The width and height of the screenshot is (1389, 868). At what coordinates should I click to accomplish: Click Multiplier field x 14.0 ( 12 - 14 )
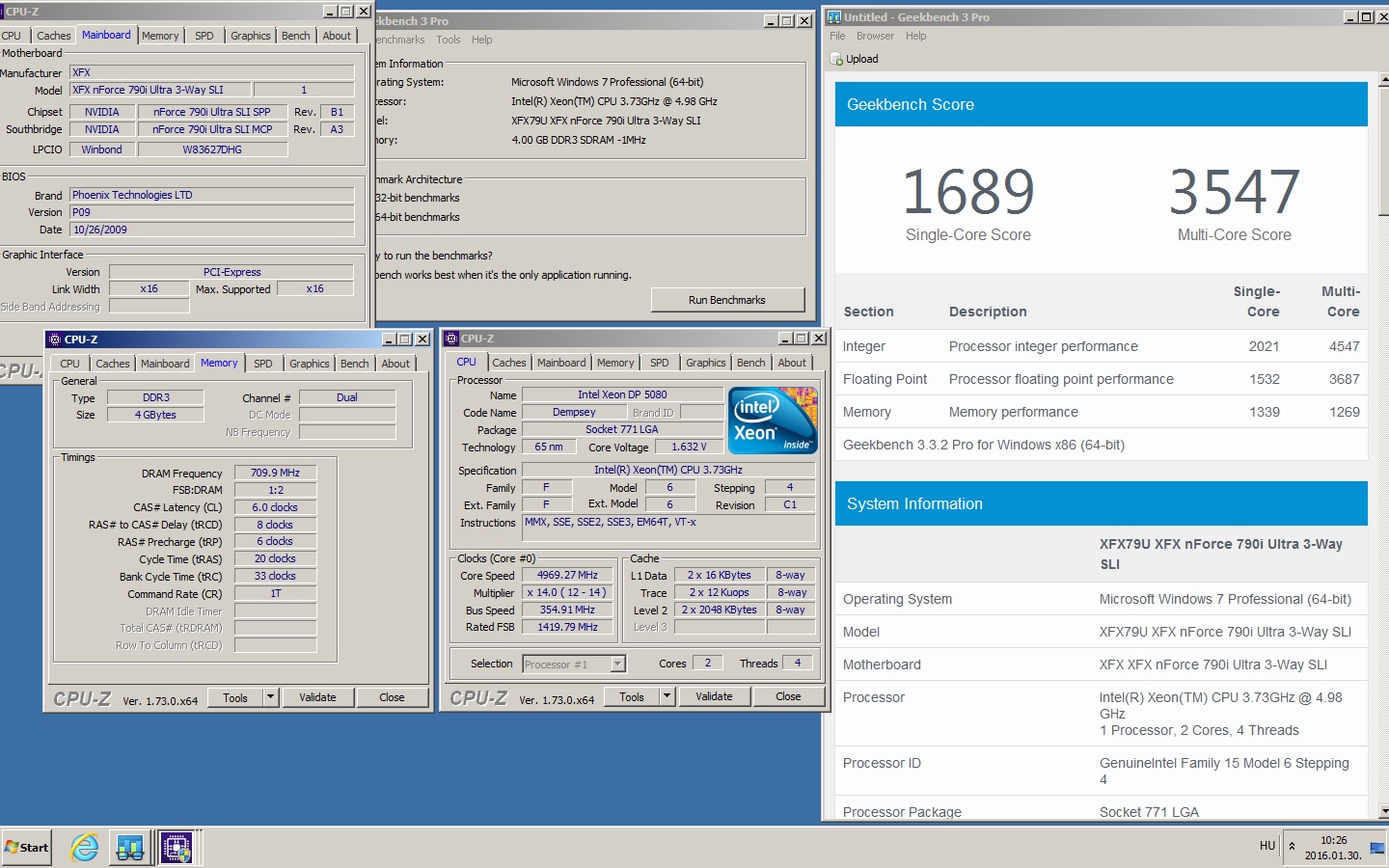click(567, 592)
